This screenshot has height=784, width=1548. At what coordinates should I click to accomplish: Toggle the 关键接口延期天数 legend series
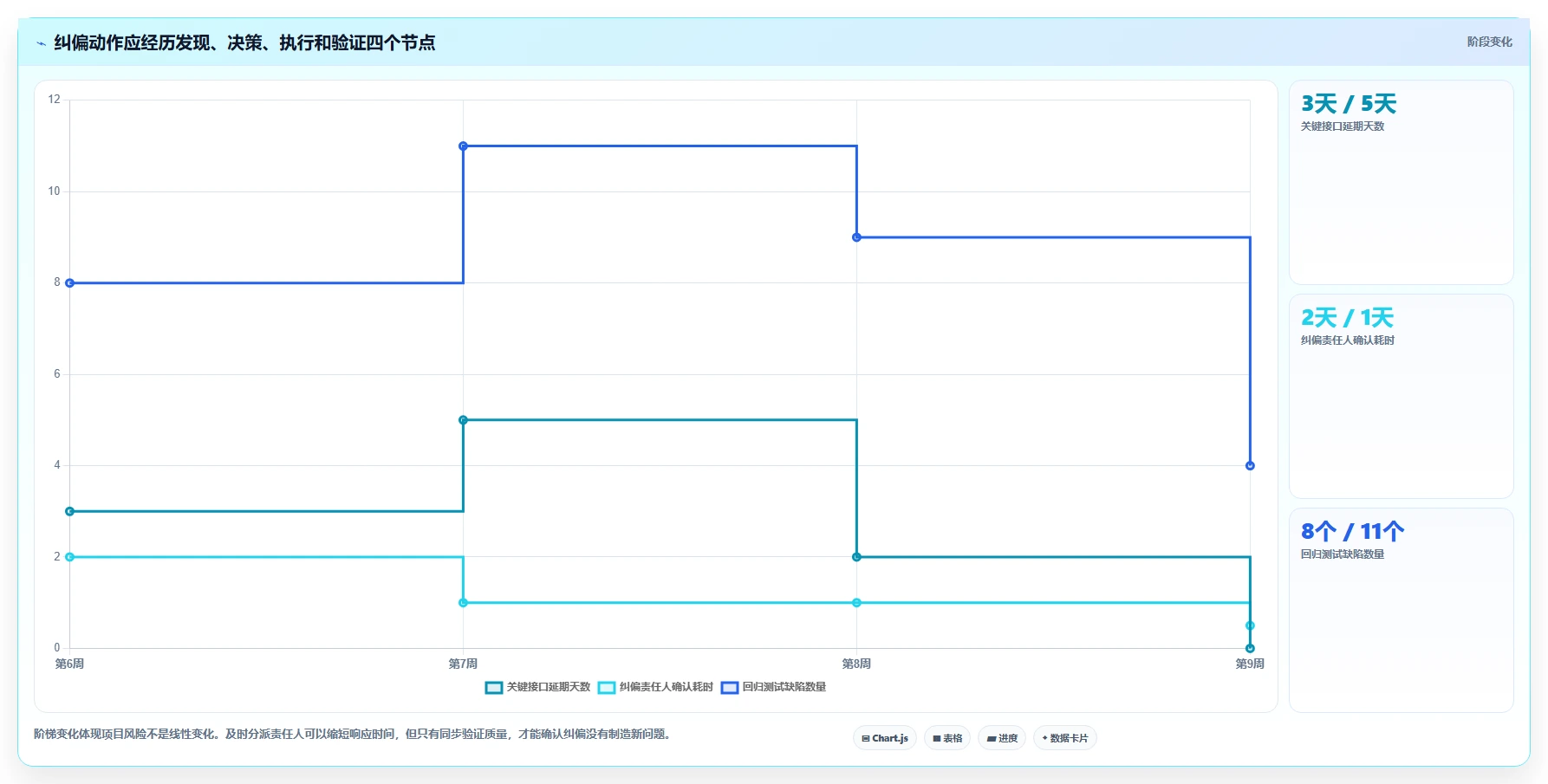point(538,687)
